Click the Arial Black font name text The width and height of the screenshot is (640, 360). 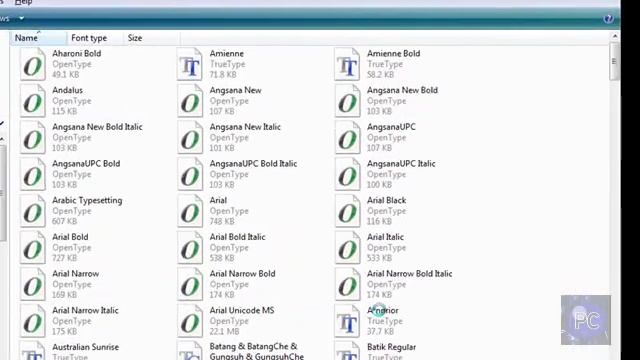point(386,200)
